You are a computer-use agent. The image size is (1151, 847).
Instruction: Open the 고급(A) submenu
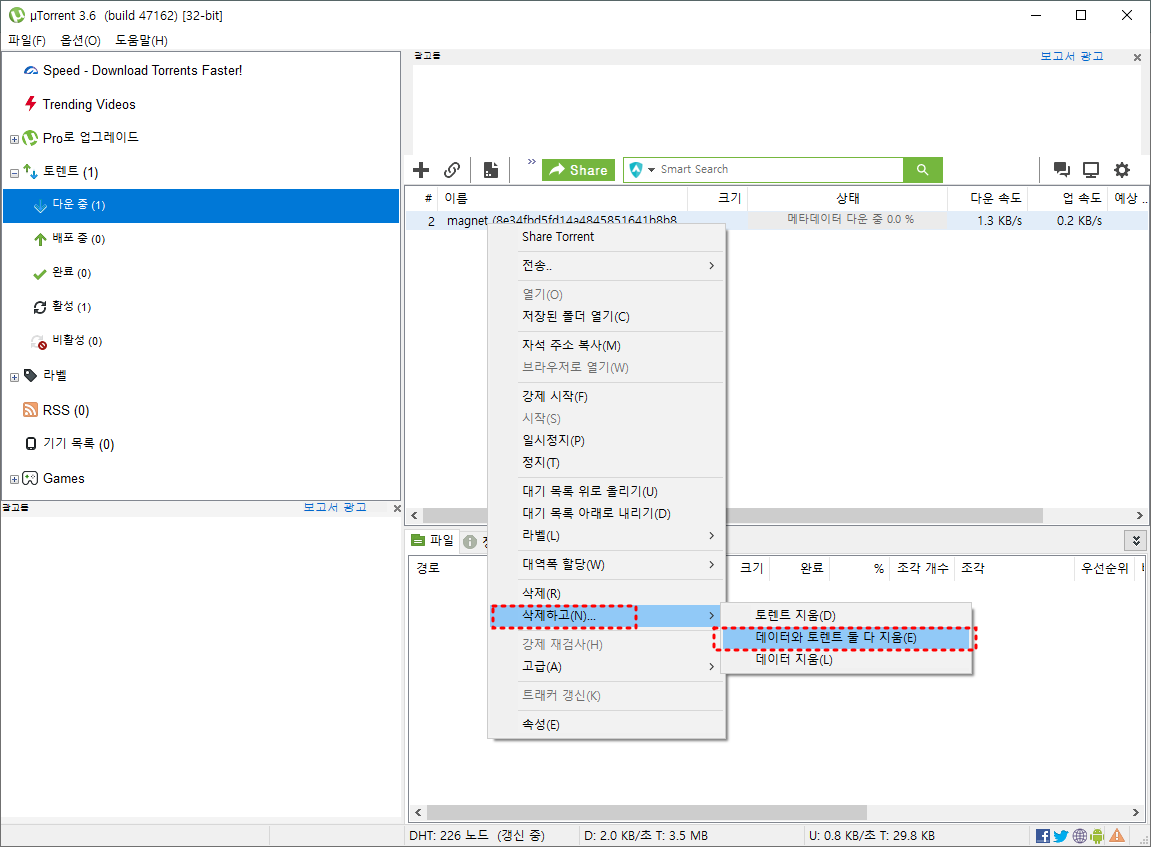pyautogui.click(x=607, y=666)
